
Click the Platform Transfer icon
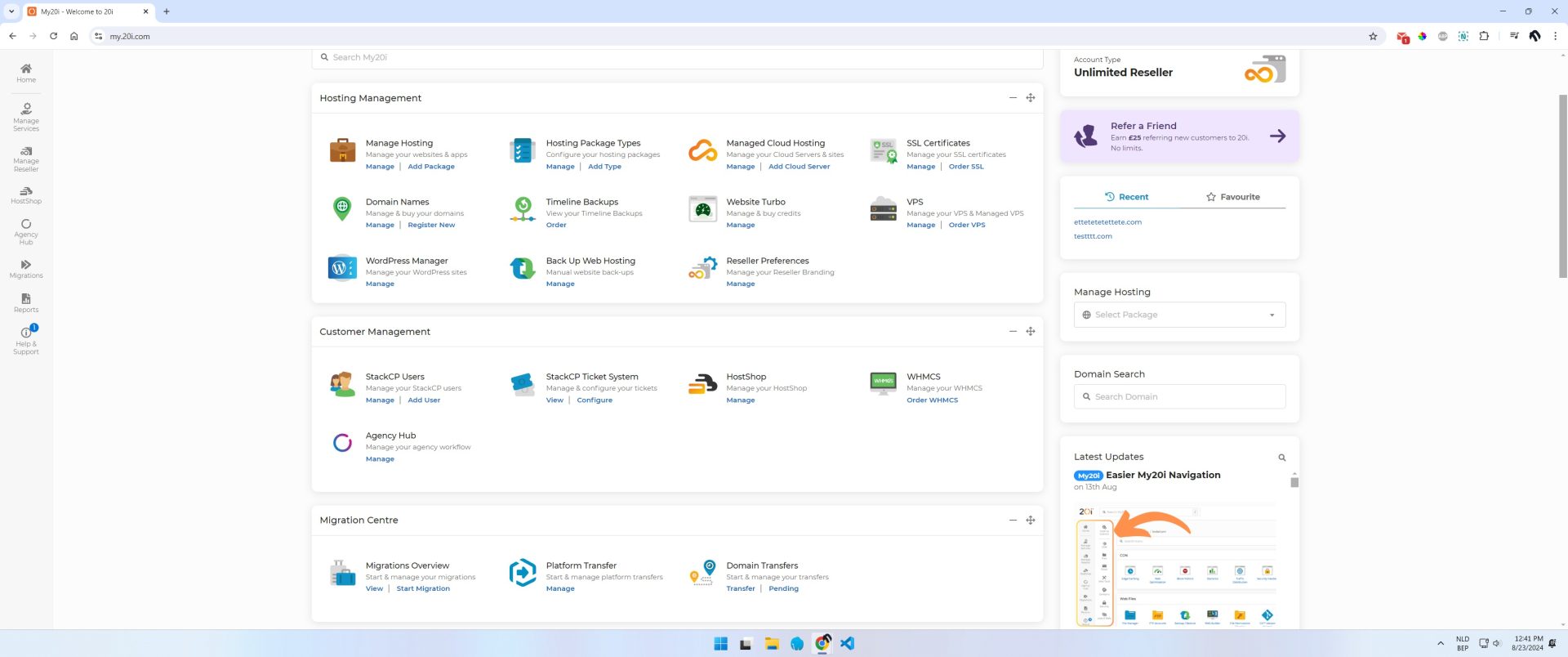pos(522,573)
